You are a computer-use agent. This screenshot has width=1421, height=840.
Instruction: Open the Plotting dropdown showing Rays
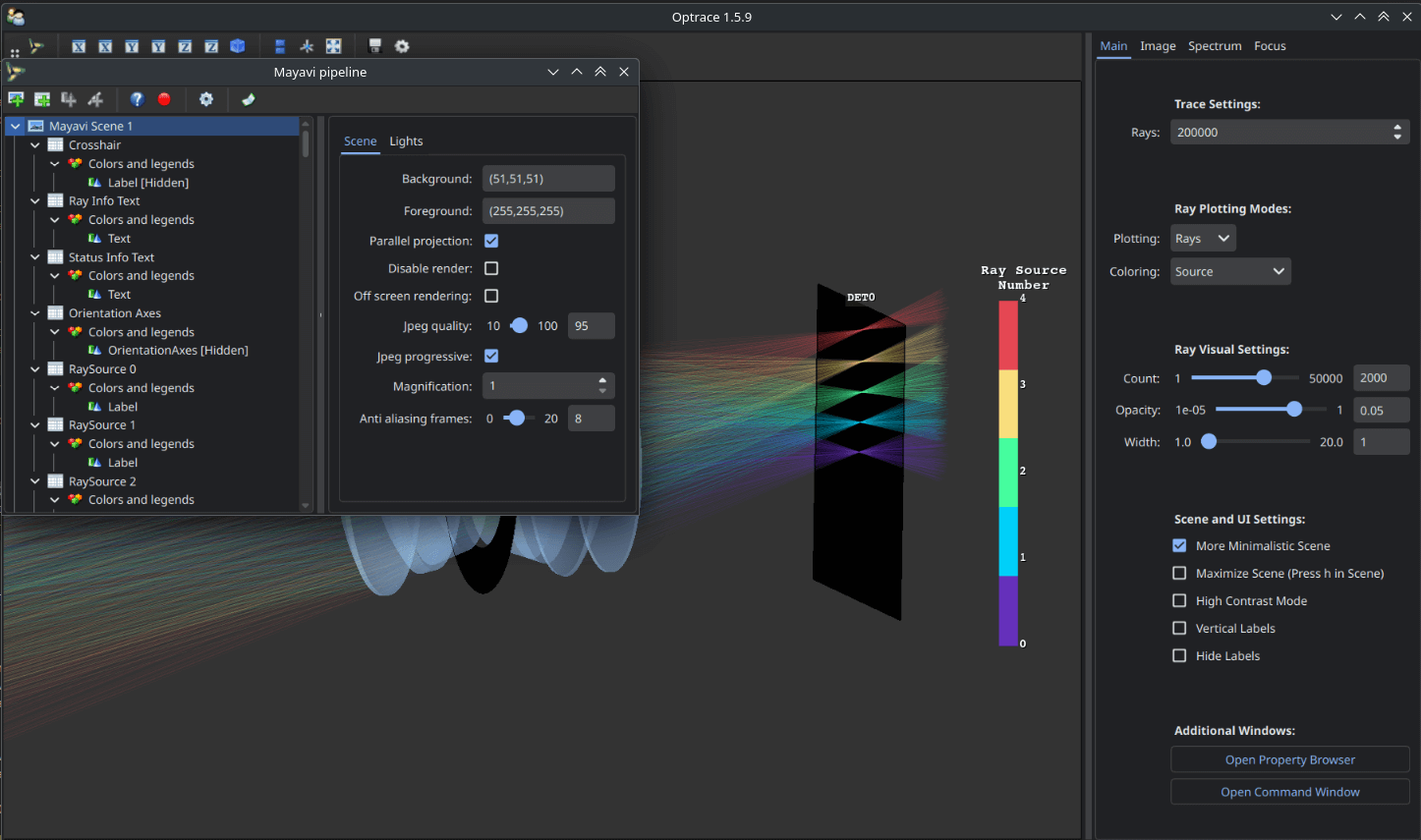1203,239
